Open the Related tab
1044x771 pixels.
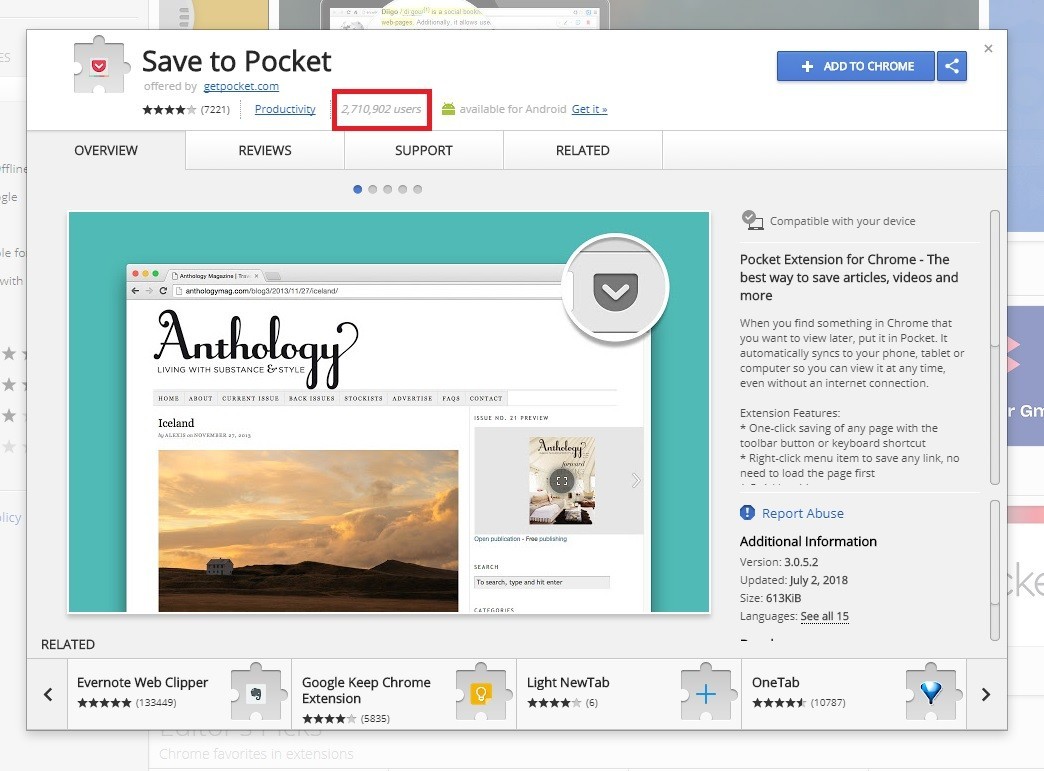pos(583,150)
